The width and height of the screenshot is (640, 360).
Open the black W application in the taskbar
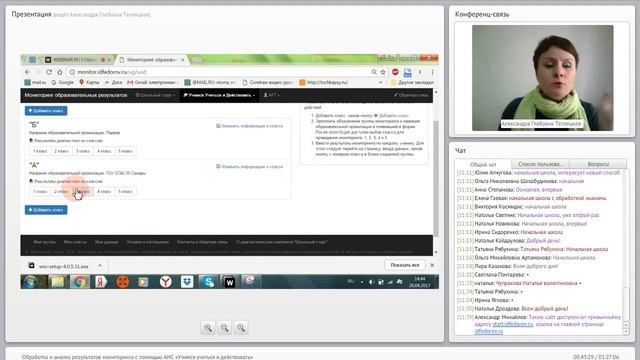pos(229,282)
